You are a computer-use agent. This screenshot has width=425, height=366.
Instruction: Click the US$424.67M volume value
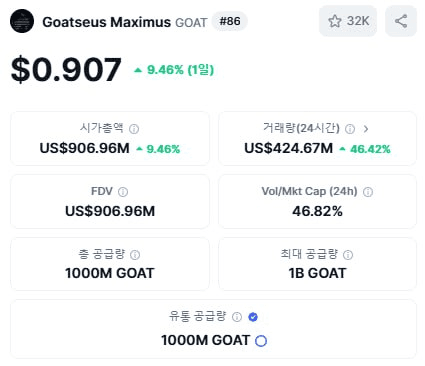289,148
